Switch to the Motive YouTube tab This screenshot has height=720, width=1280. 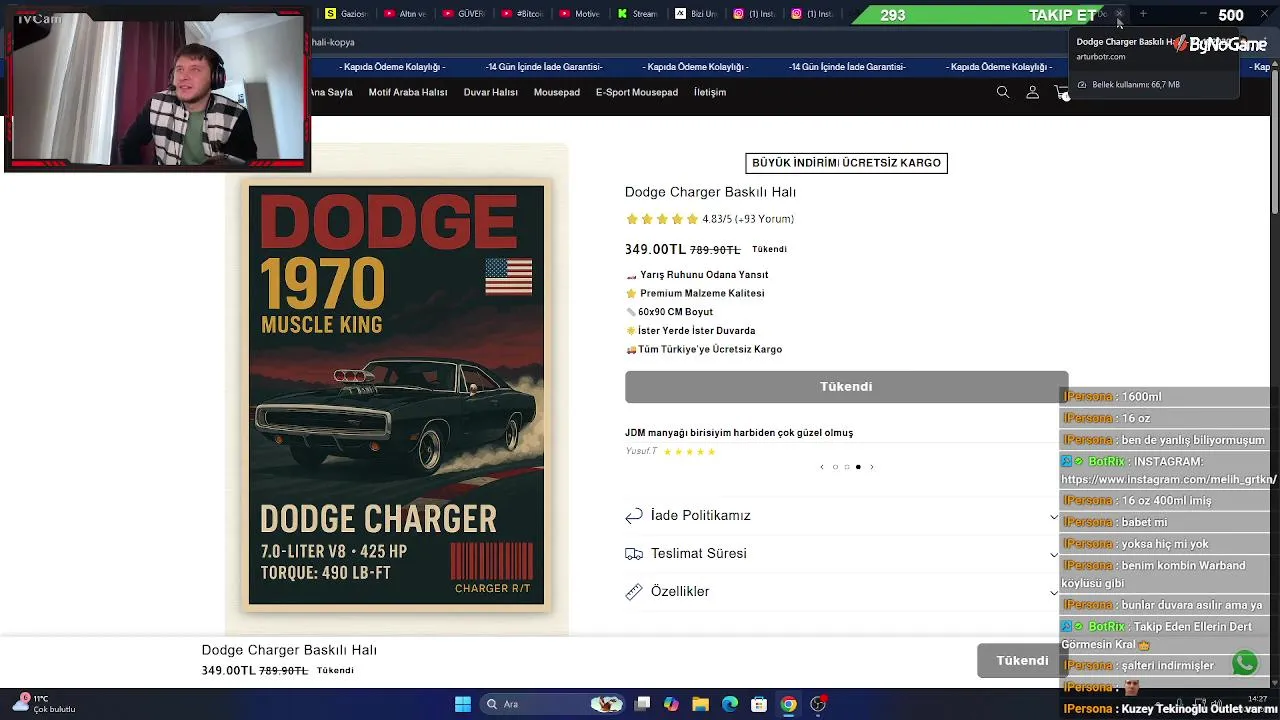(x=579, y=14)
